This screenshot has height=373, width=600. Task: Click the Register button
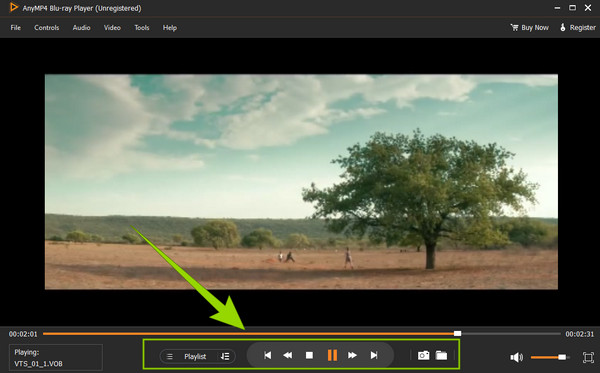(578, 28)
